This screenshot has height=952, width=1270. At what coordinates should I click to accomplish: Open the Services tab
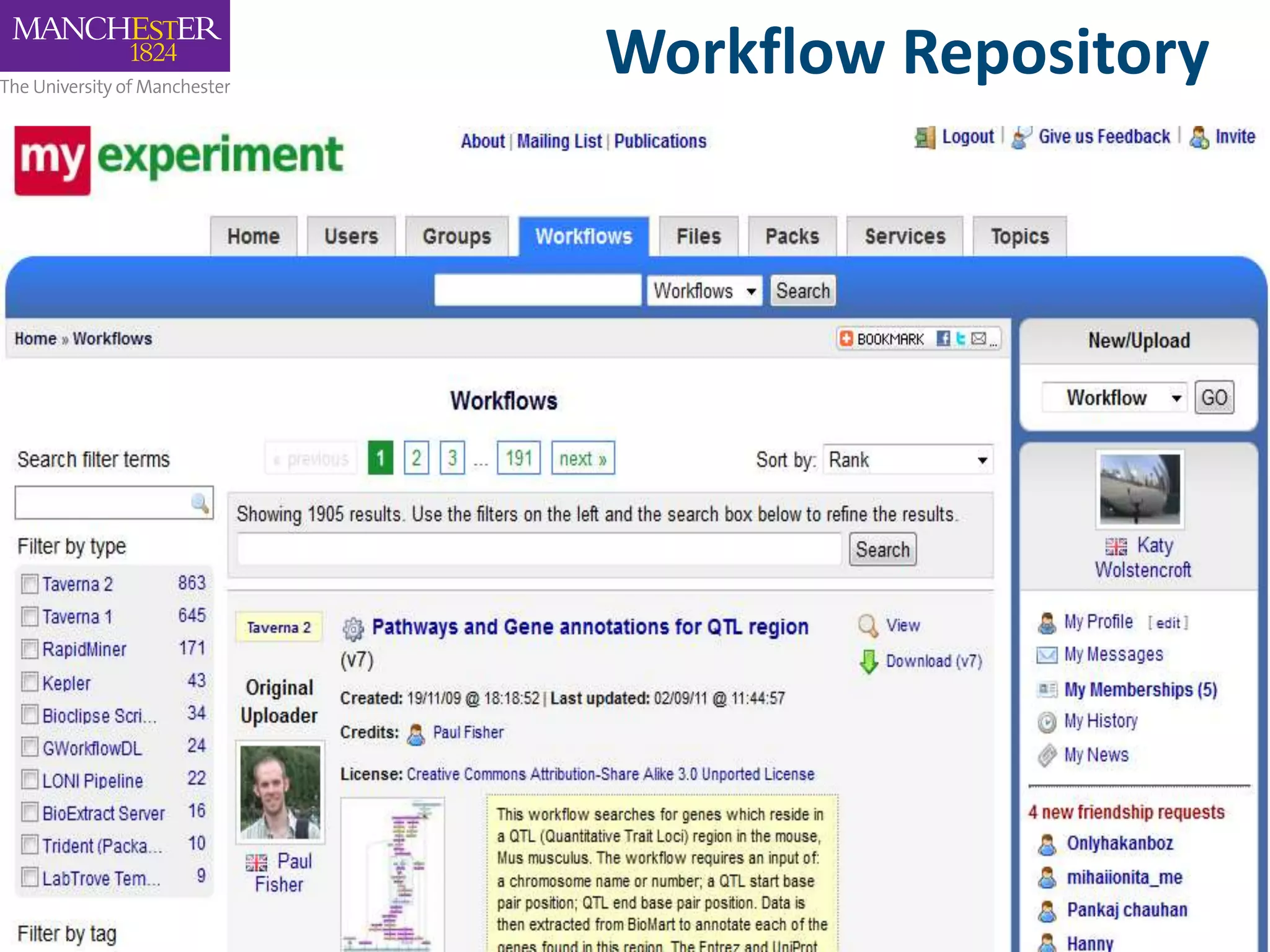(x=905, y=237)
